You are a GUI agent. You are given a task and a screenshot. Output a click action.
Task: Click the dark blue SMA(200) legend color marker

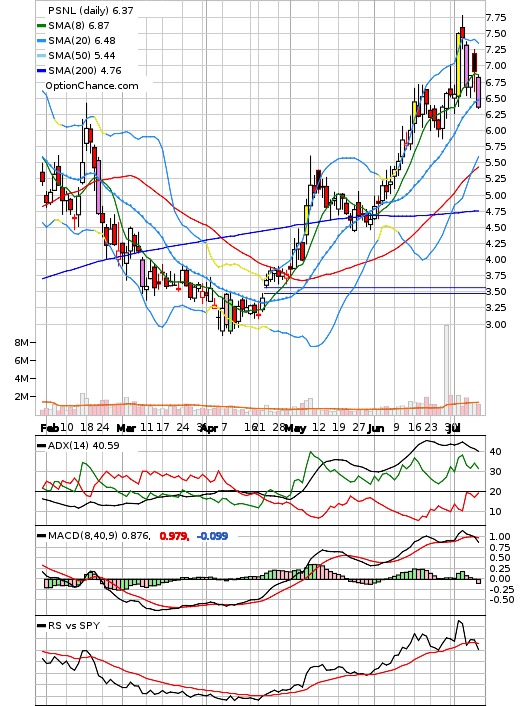coord(41,71)
